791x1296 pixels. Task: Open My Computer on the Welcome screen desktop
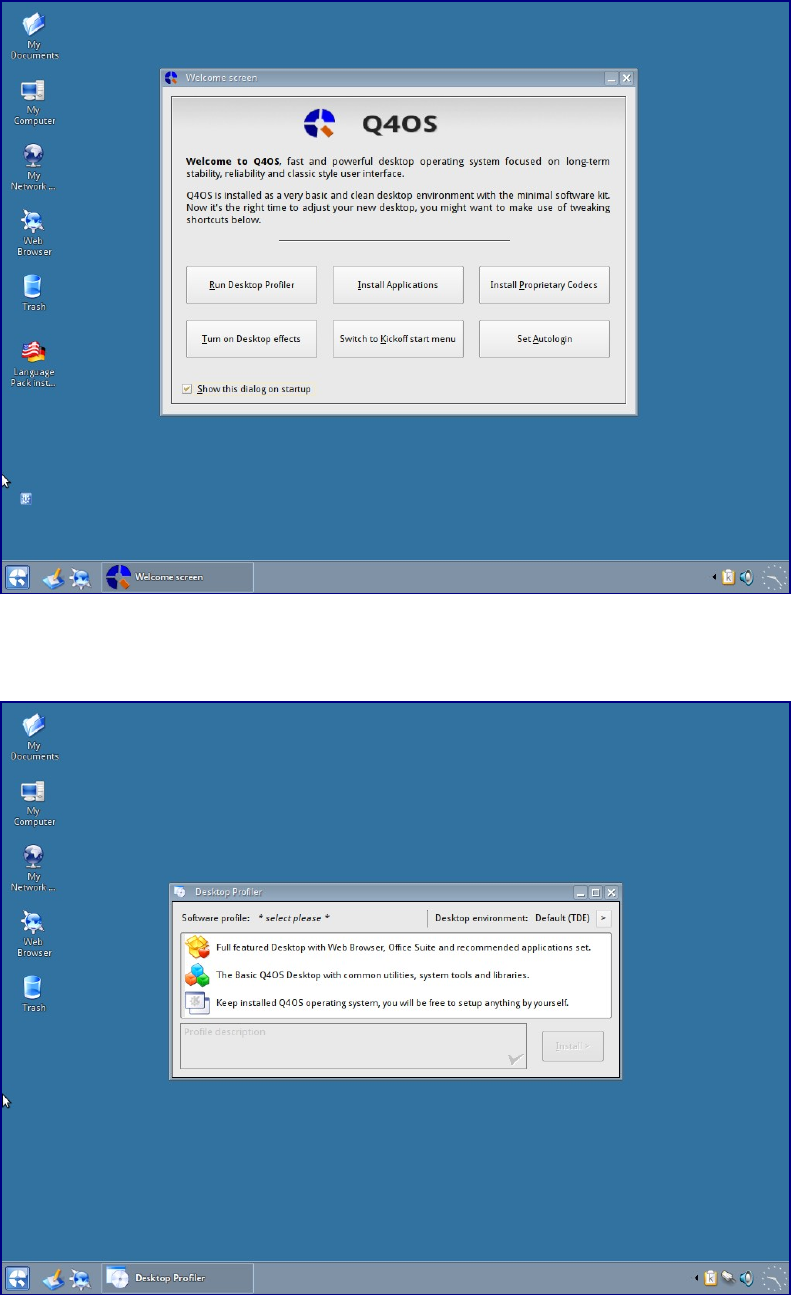click(x=34, y=102)
